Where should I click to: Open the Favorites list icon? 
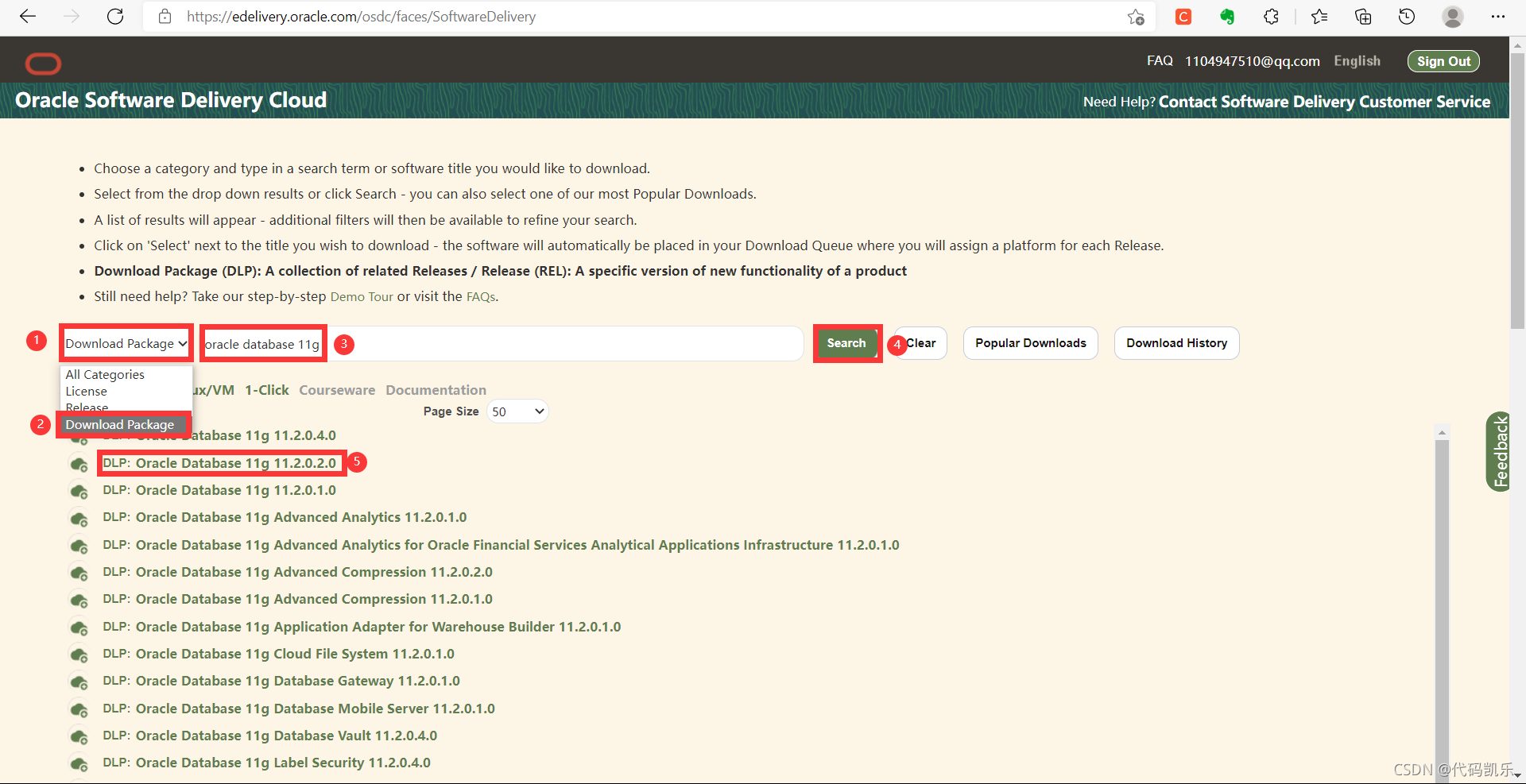tap(1319, 17)
